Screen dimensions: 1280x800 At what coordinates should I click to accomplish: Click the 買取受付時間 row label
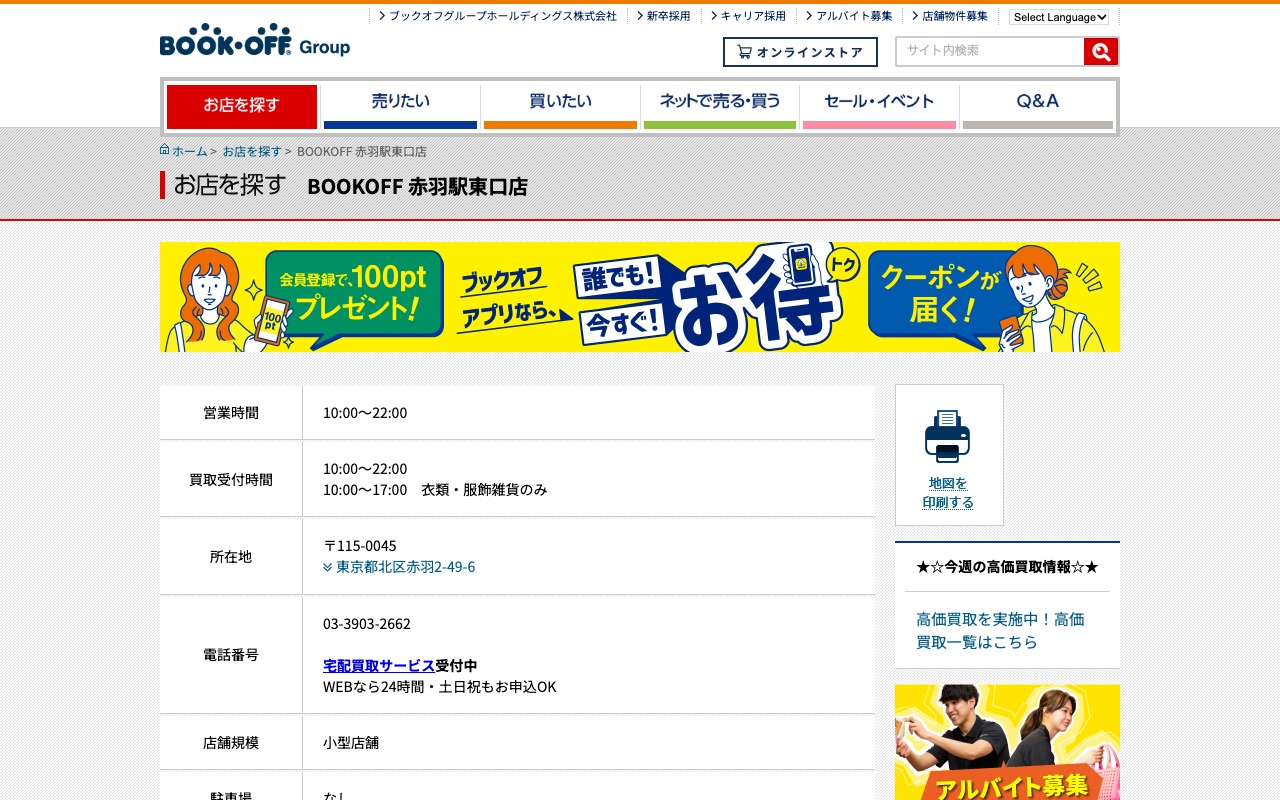[x=231, y=480]
